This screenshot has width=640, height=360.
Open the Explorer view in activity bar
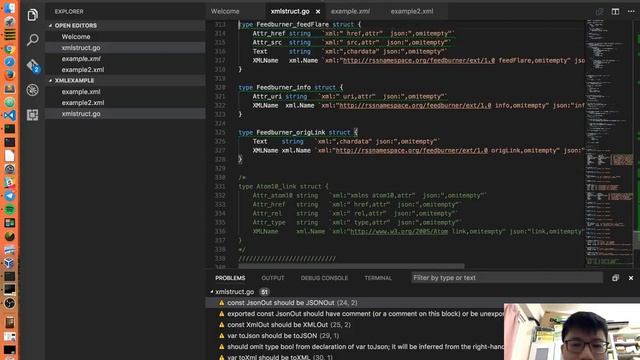[x=33, y=16]
